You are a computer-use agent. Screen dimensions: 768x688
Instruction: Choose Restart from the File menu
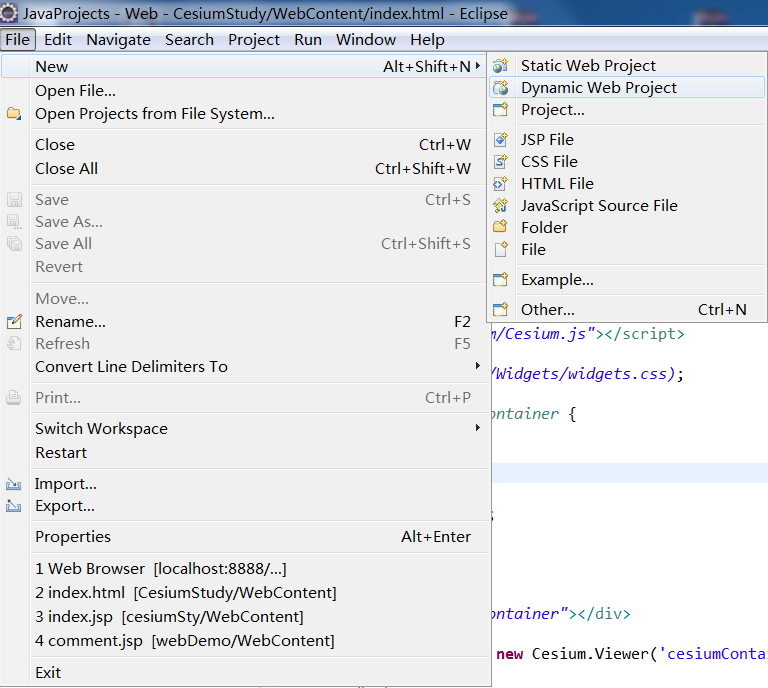pyautogui.click(x=246, y=452)
